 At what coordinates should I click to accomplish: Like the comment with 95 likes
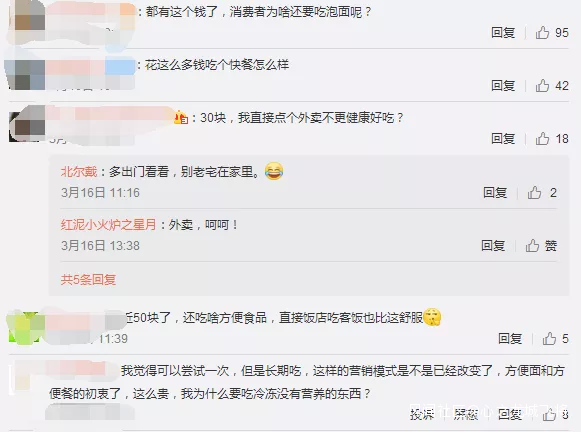click(x=542, y=33)
